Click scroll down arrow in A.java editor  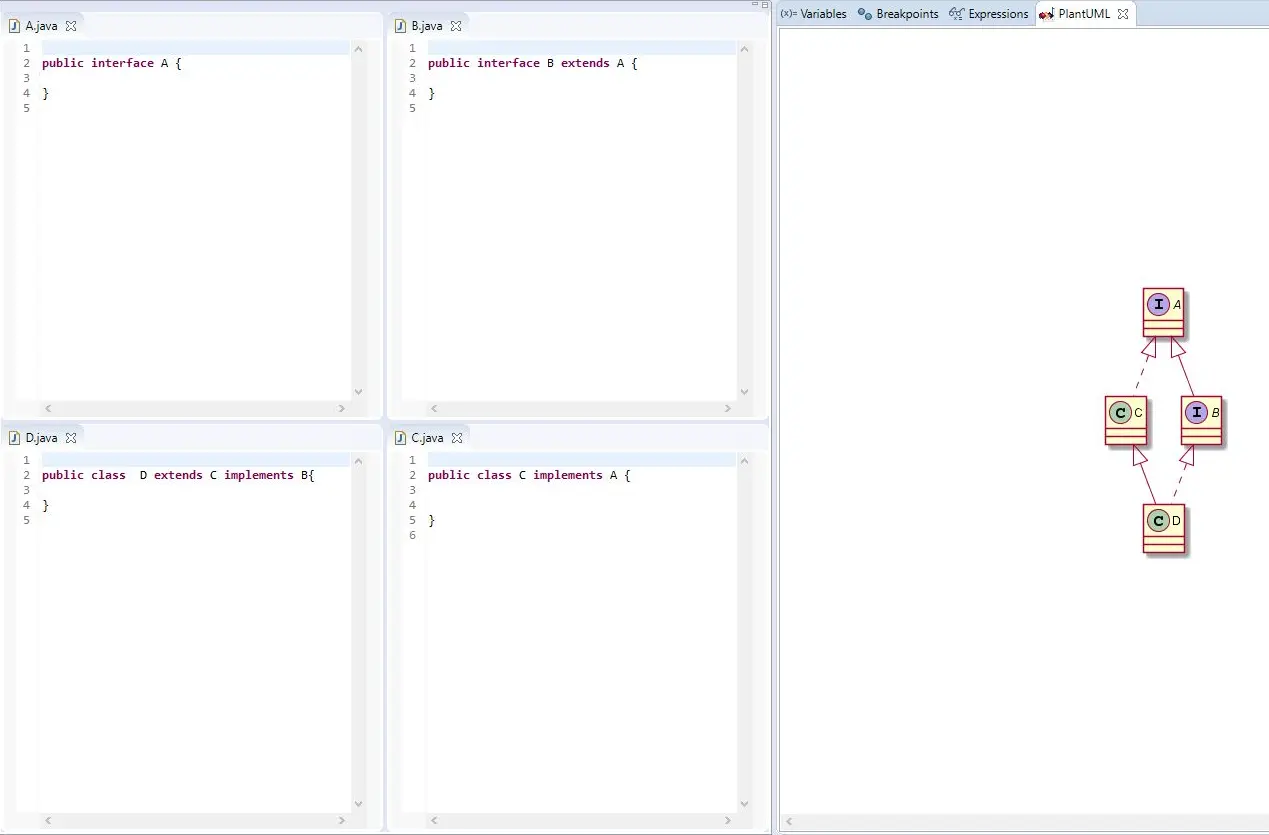point(359,393)
